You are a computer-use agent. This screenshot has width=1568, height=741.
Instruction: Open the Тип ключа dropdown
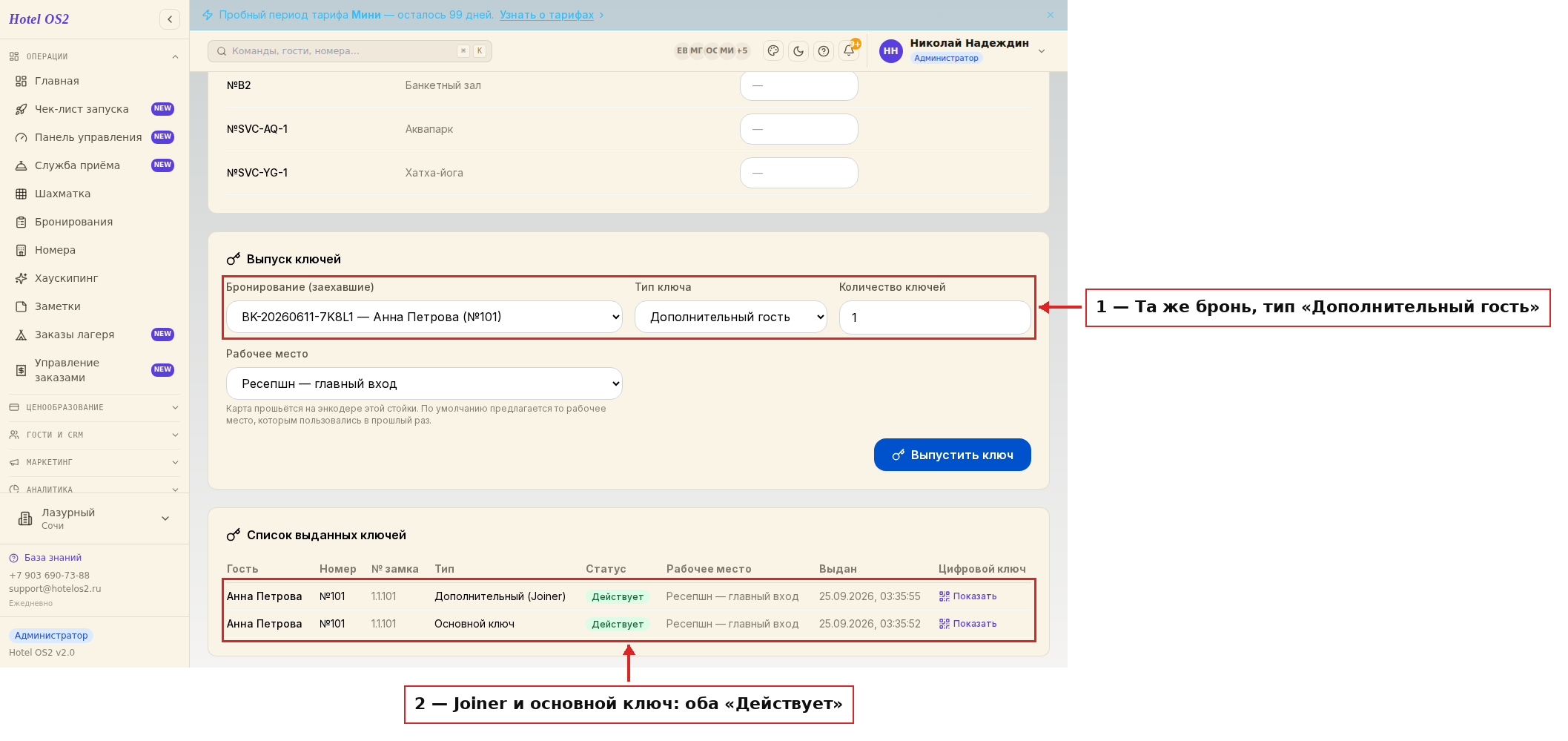click(730, 317)
